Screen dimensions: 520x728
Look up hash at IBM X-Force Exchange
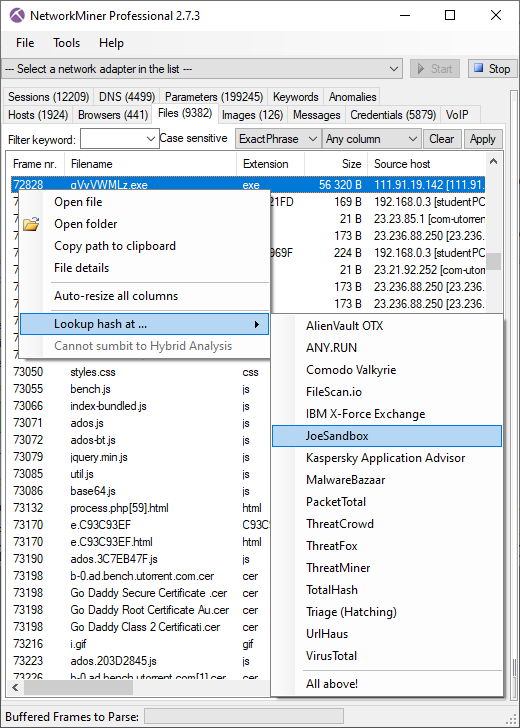tap(387, 414)
